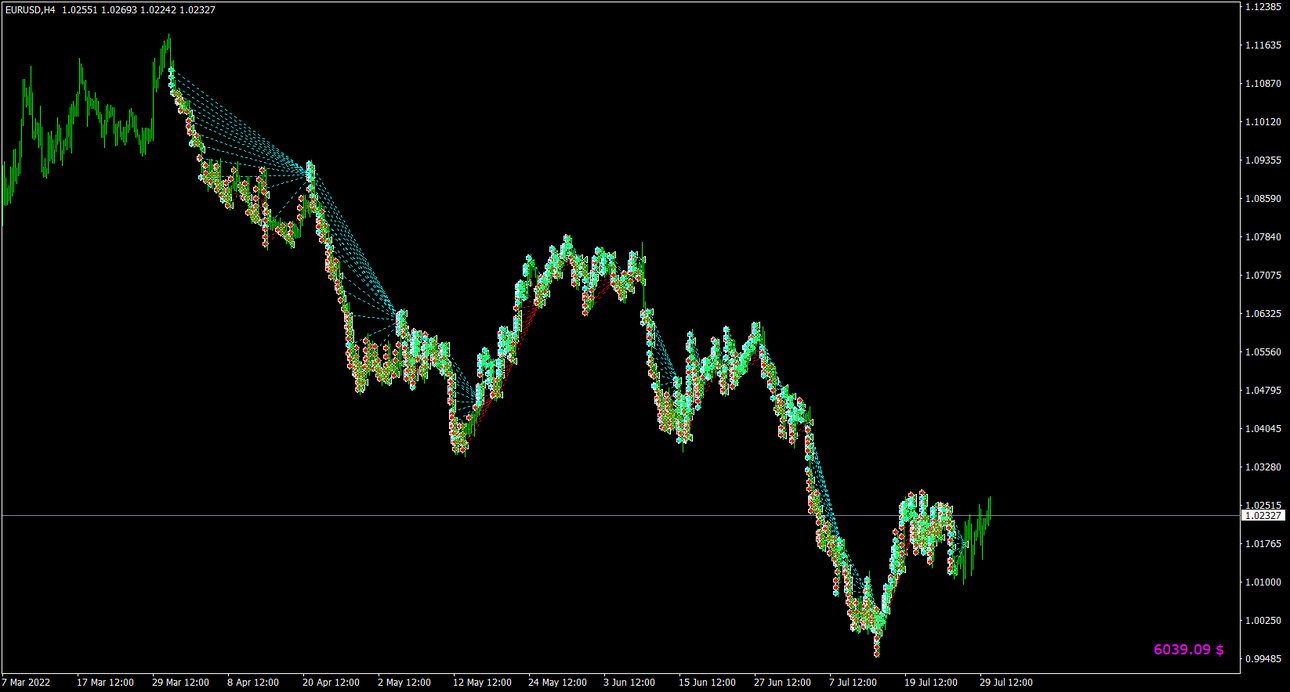Click the 8 Apr 12:00 date label

(x=253, y=683)
